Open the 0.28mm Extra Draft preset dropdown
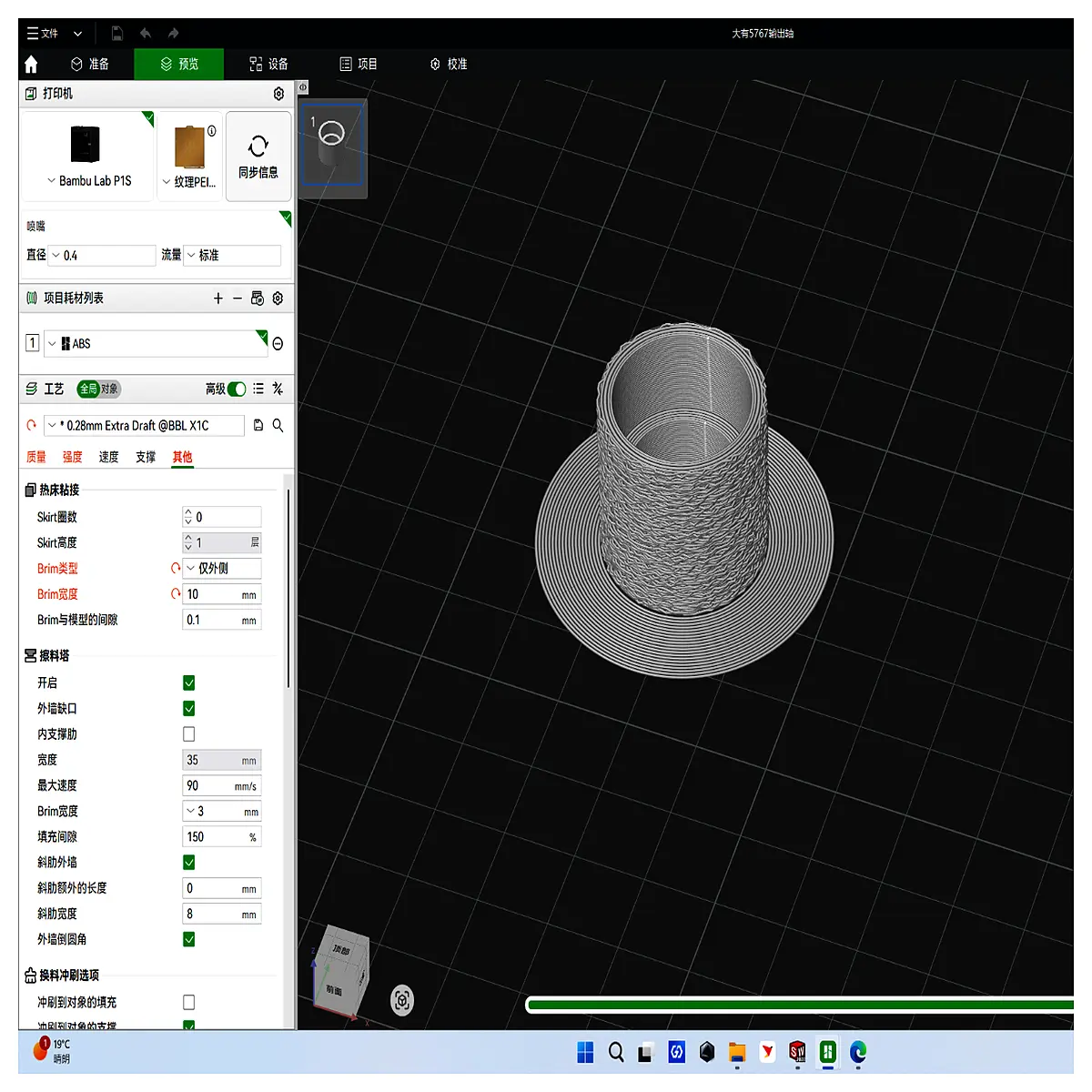 click(144, 425)
